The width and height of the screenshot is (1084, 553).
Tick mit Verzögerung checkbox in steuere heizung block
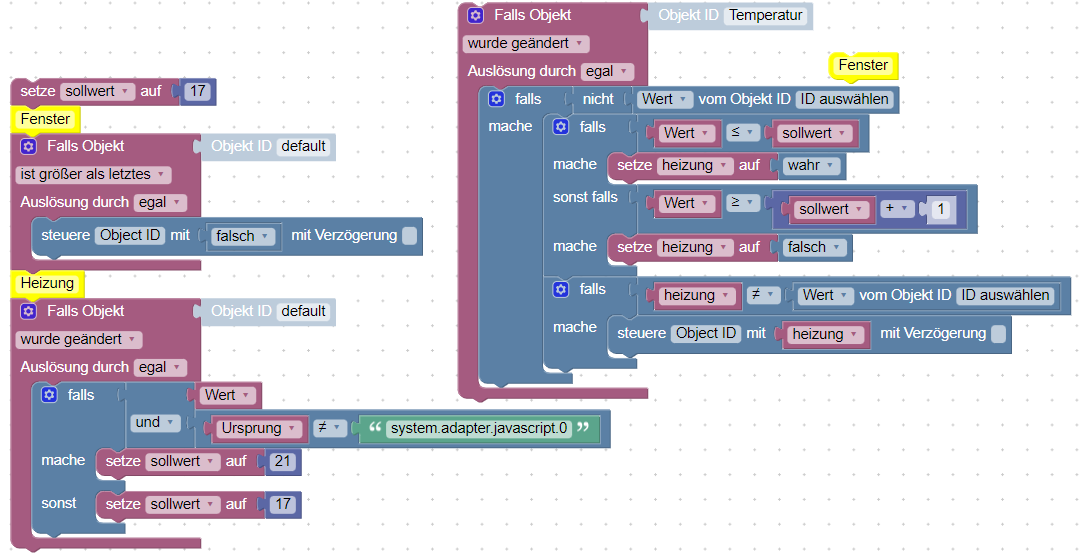tap(998, 334)
